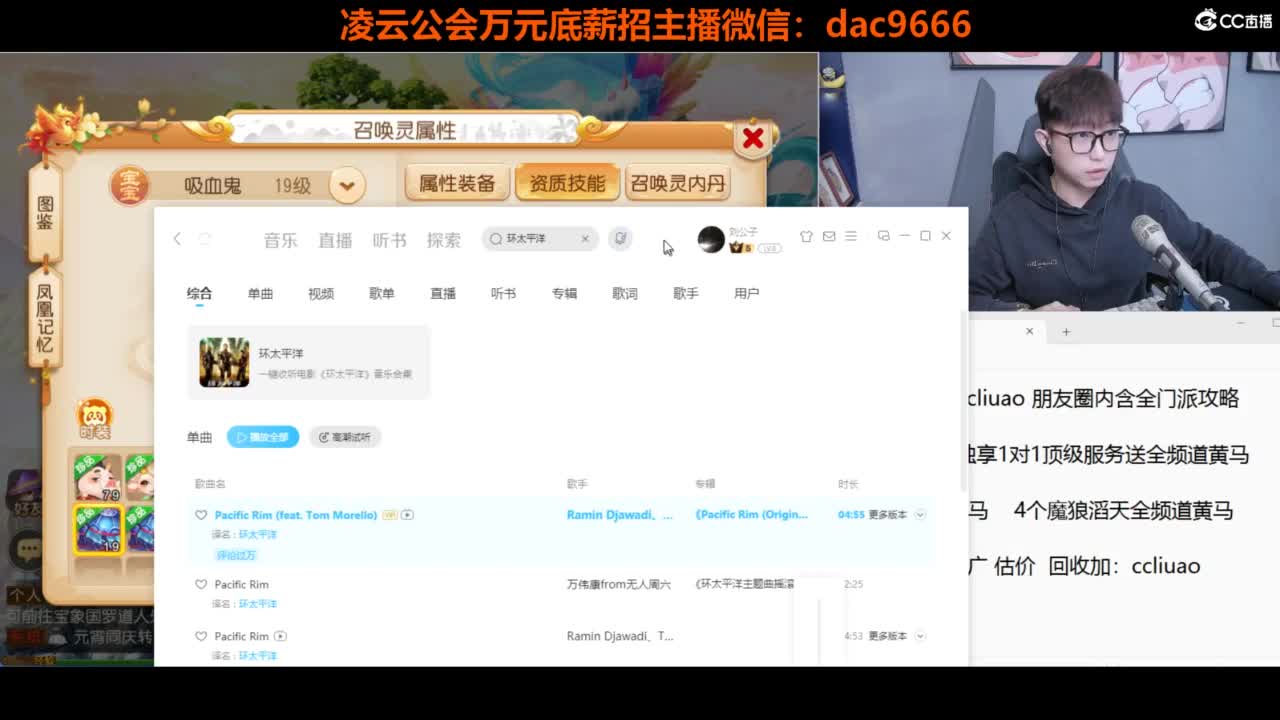Select the 单曲 search results tab

(260, 293)
